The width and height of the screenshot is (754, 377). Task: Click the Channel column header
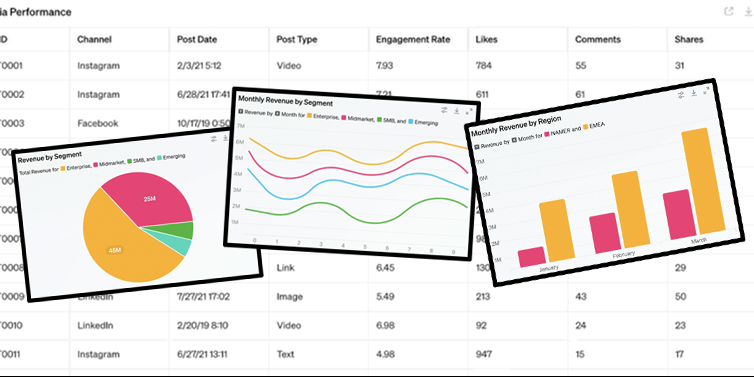[x=94, y=39]
